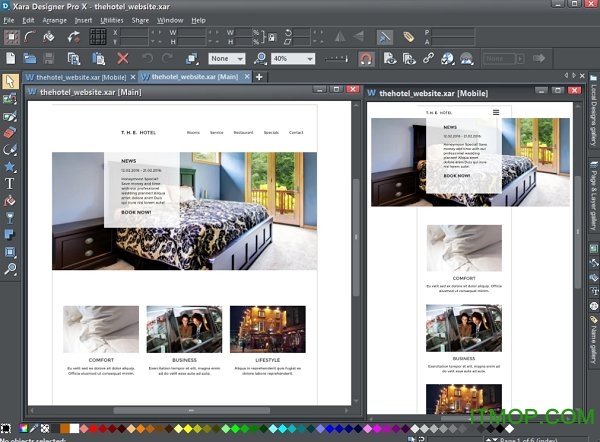
Task: Click the Link chain icon
Action: 428,59
